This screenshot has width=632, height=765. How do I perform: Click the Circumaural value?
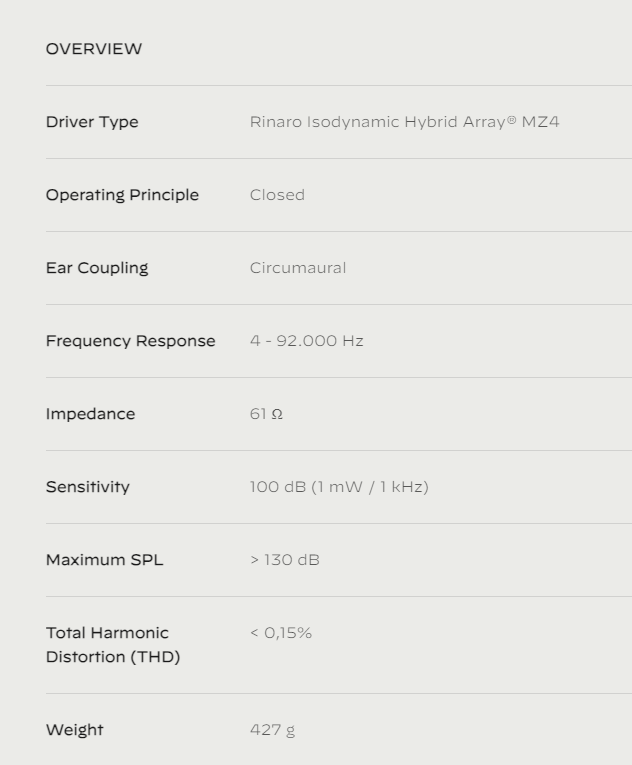[x=298, y=268]
